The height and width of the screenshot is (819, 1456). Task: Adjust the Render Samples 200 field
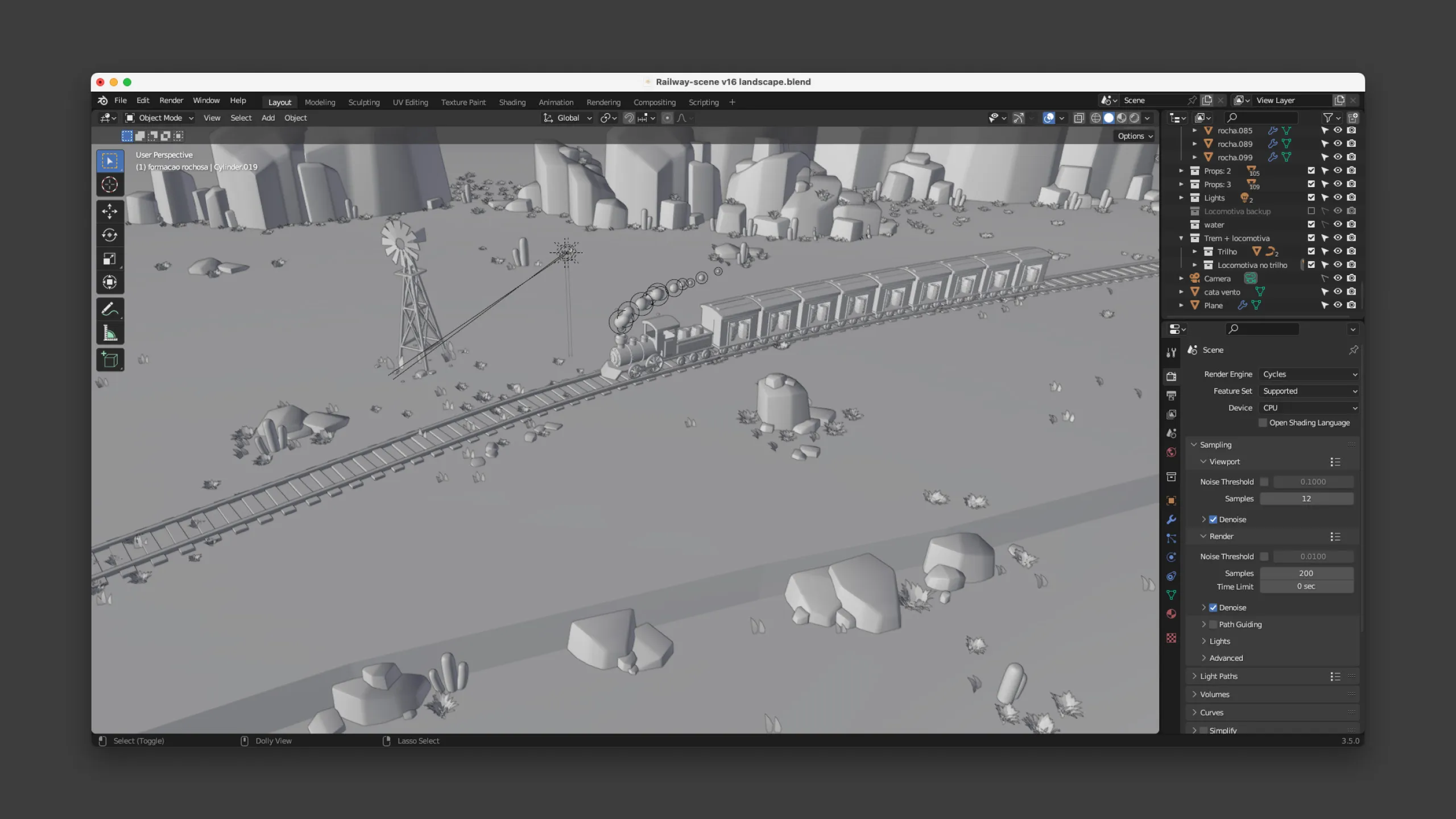[x=1306, y=573]
